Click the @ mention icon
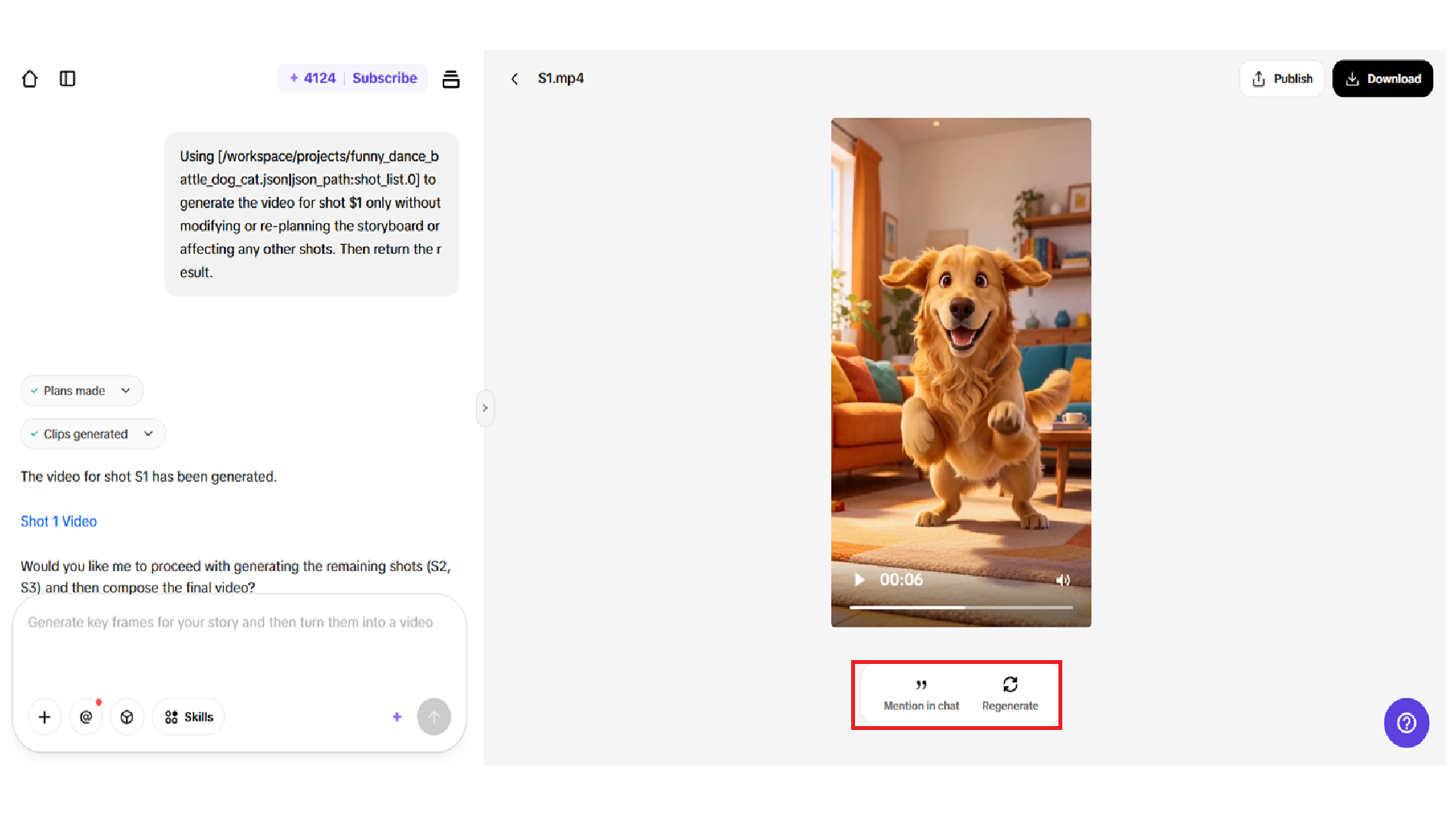Image resolution: width=1456 pixels, height=819 pixels. point(86,718)
